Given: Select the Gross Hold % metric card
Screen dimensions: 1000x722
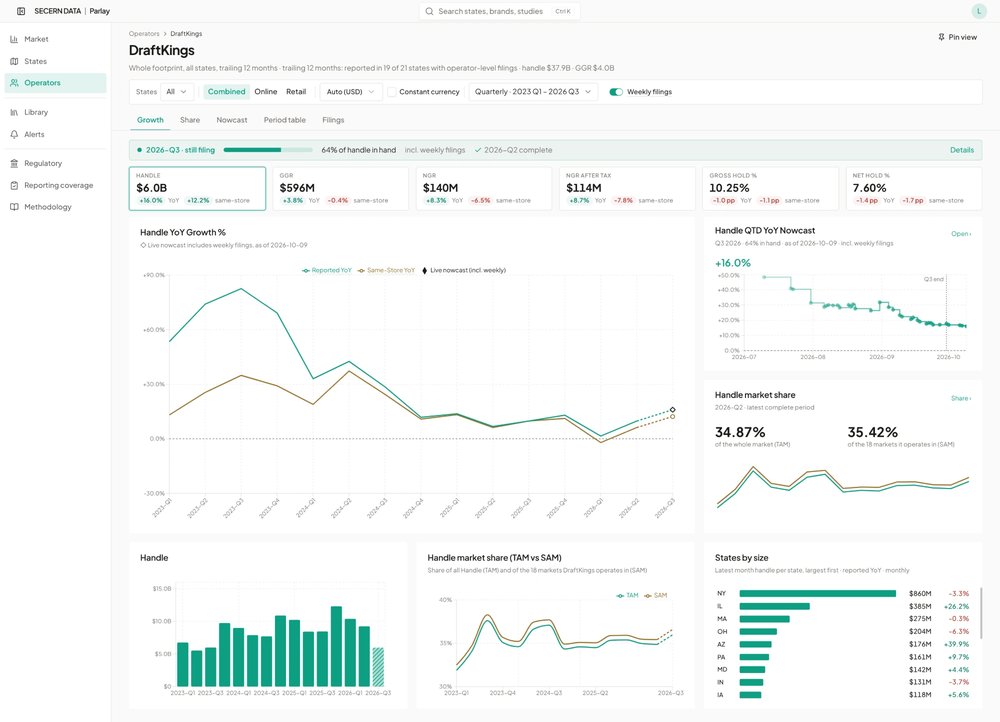Looking at the screenshot, I should coord(770,188).
